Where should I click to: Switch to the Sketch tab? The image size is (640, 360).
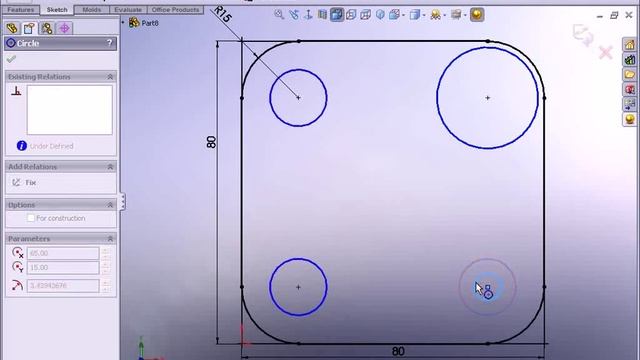tap(57, 9)
